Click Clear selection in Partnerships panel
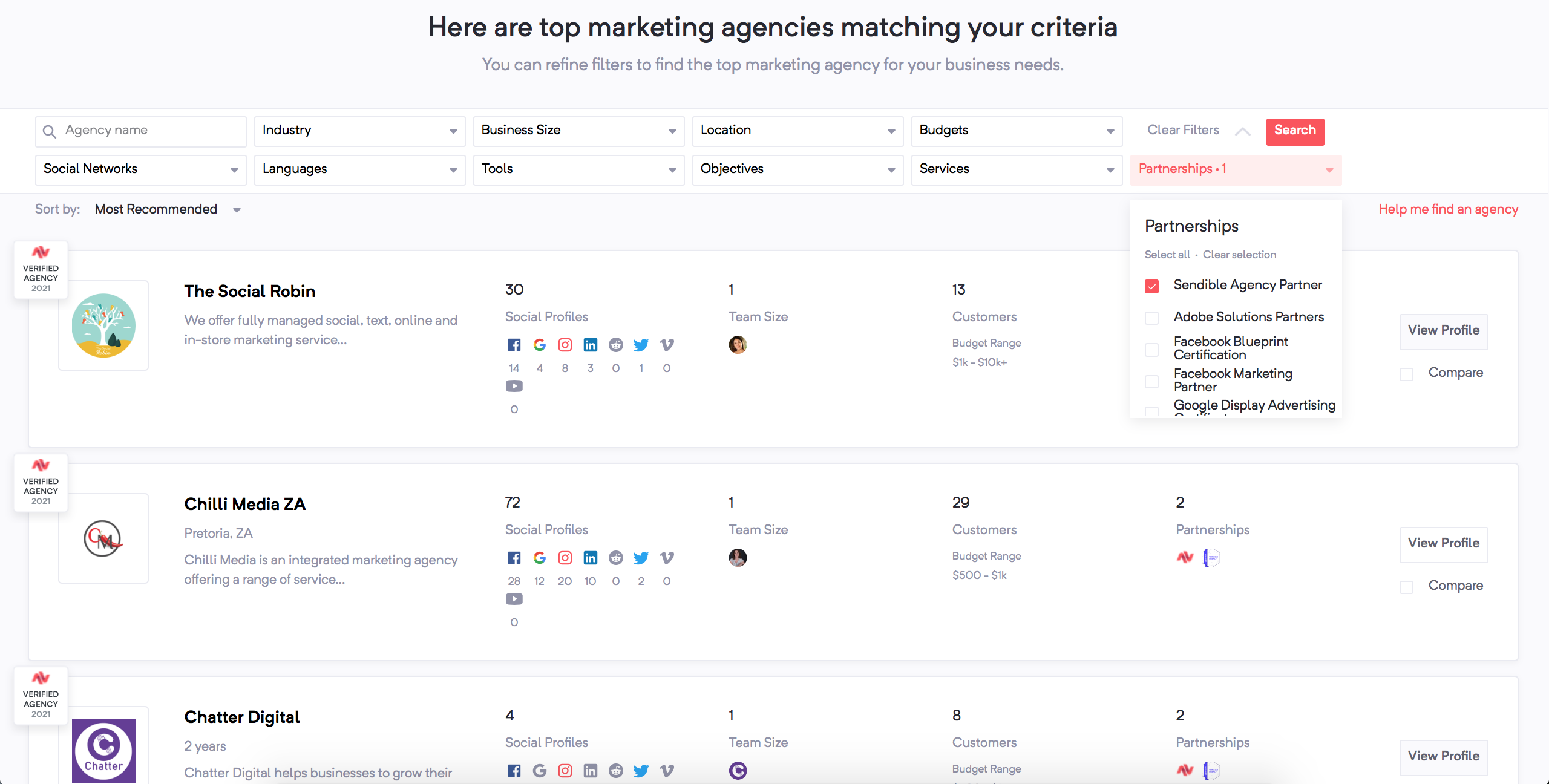The height and width of the screenshot is (784, 1549). coord(1239,255)
